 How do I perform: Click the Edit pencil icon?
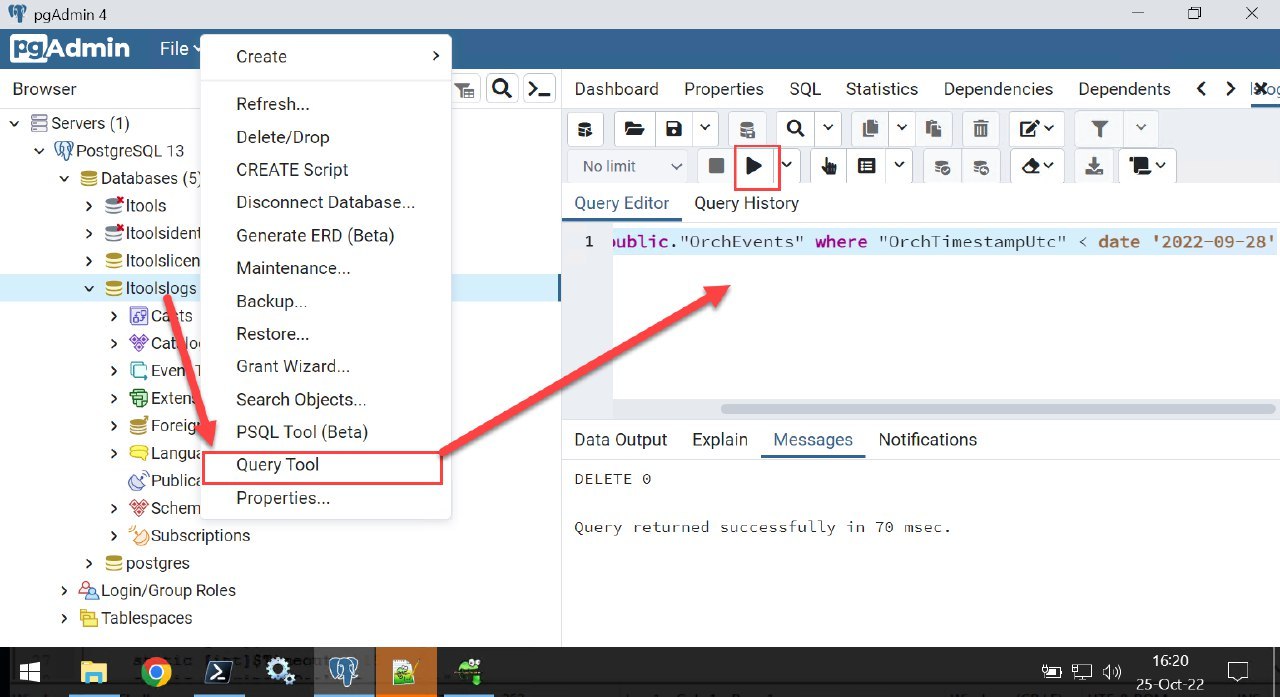(x=1036, y=128)
